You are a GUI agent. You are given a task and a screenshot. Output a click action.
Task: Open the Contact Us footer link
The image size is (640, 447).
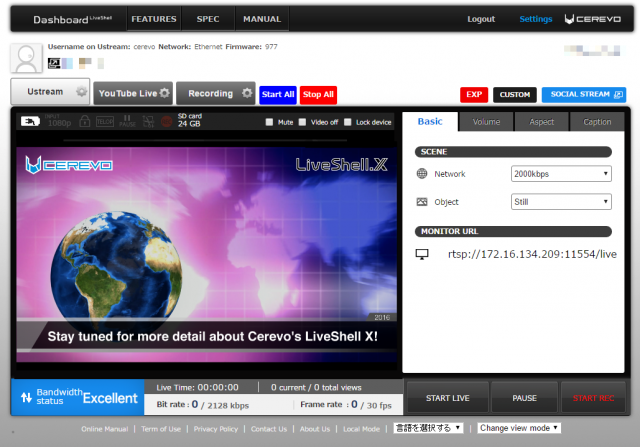(269, 429)
